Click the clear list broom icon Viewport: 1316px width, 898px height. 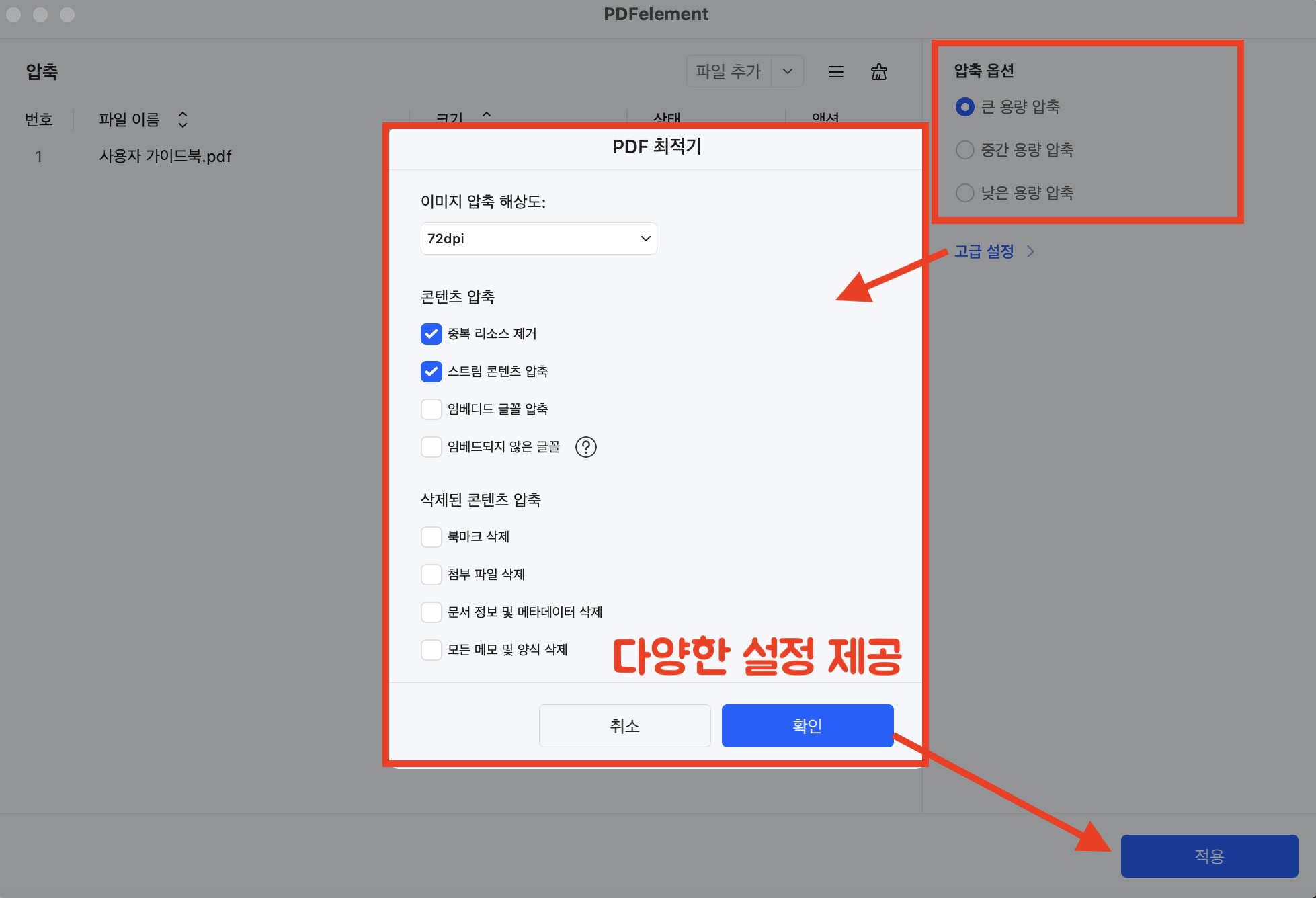click(878, 71)
